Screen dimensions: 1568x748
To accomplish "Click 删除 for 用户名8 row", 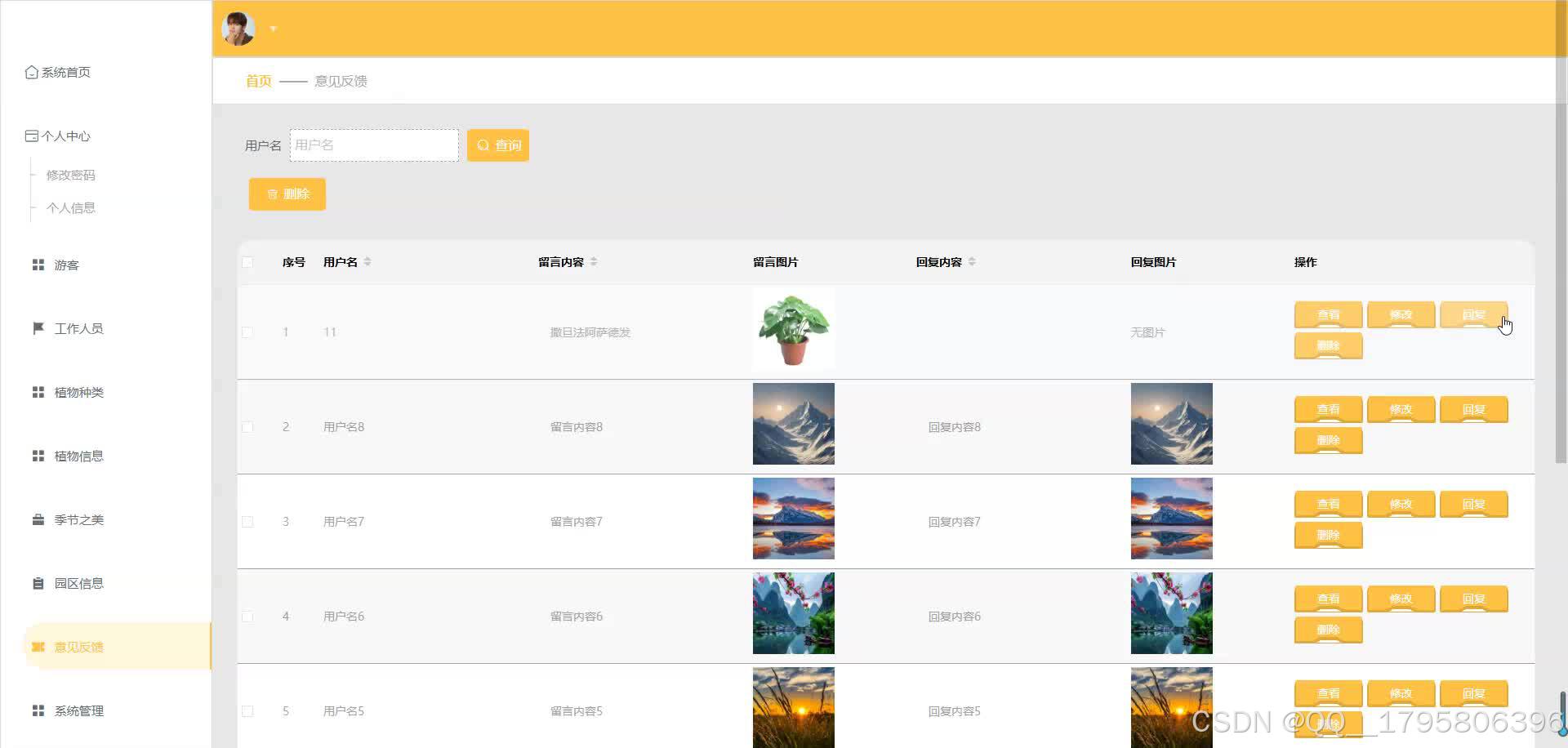I will point(1329,441).
